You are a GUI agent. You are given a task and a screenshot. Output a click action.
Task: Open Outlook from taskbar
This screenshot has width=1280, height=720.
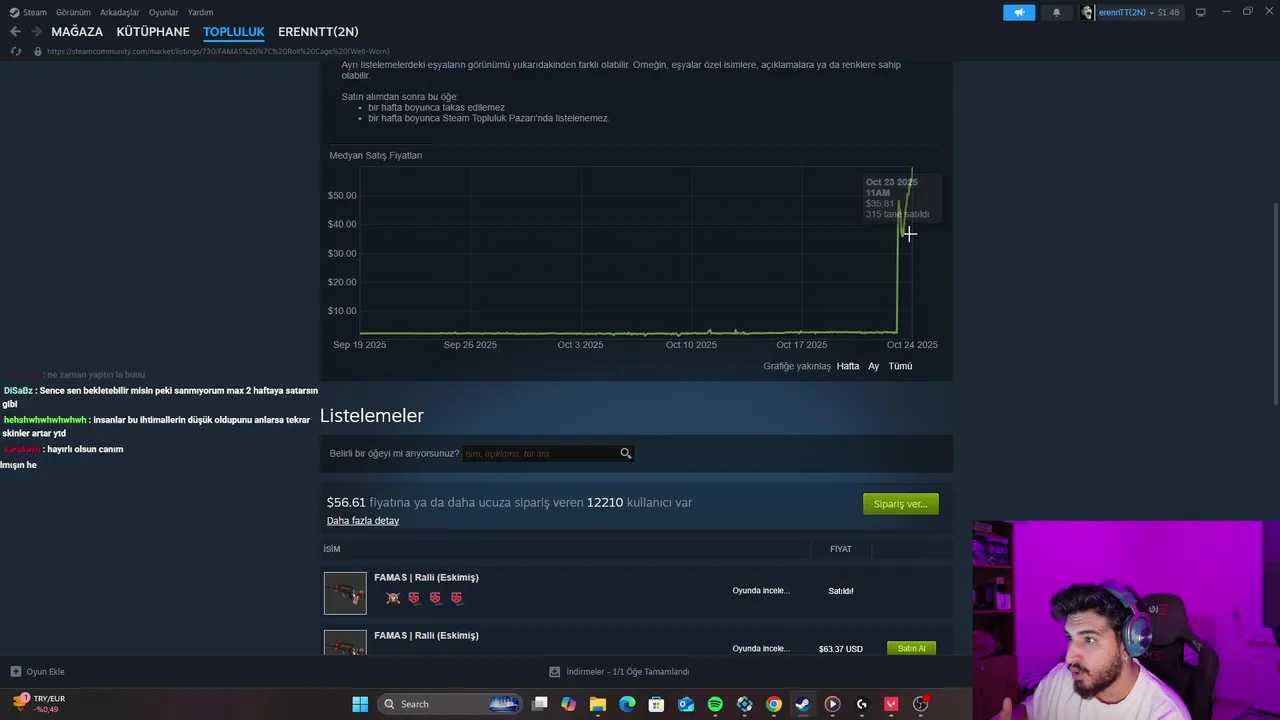686,704
